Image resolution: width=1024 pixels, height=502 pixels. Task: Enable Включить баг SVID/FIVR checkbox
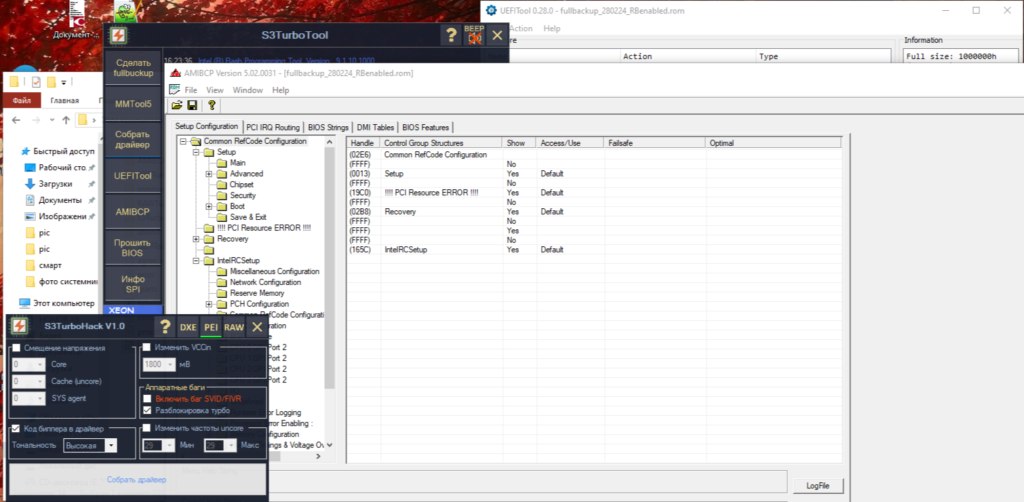tap(148, 398)
